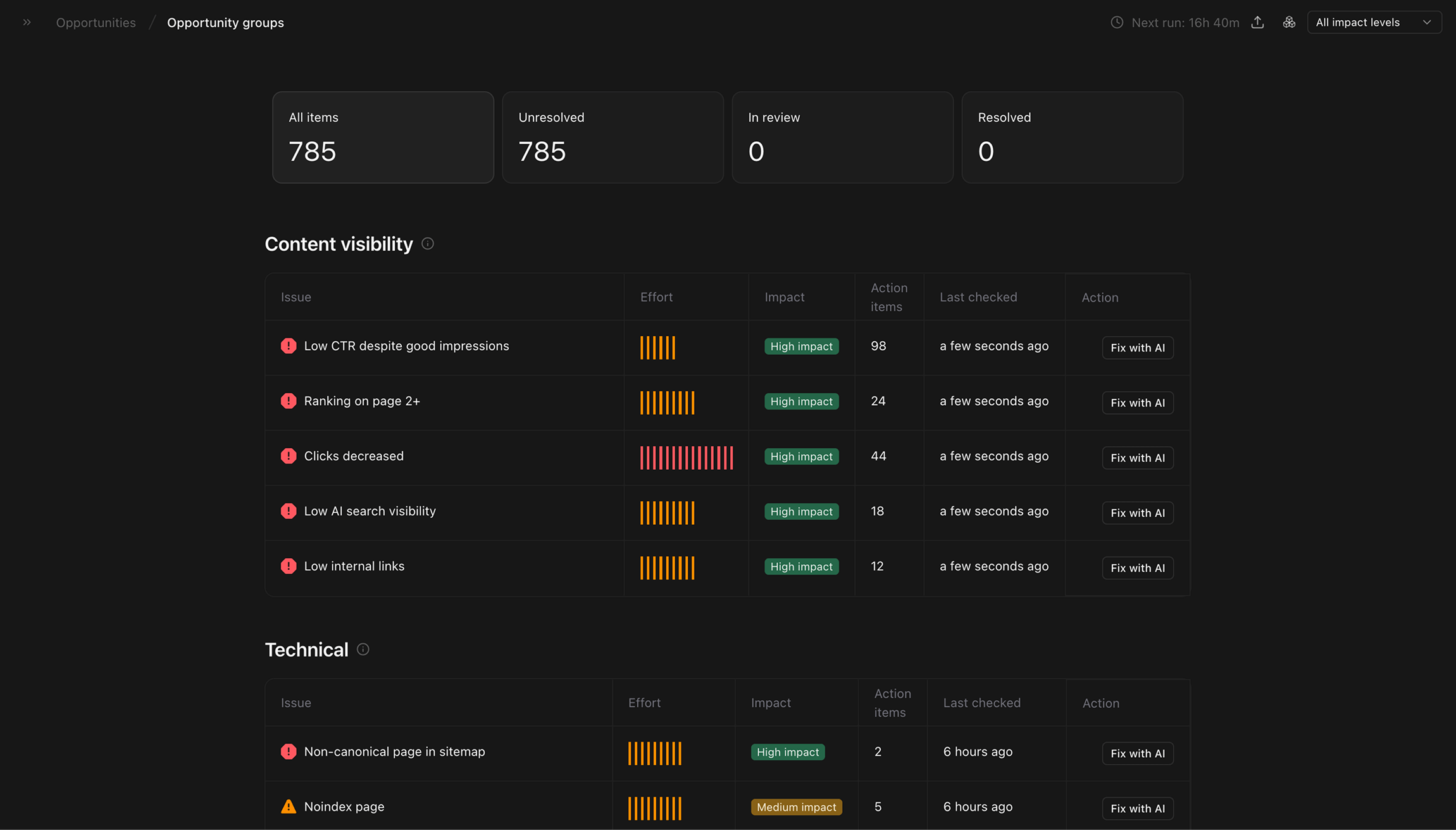This screenshot has height=830, width=1456.
Task: Click orange warning triangle for Noindex page
Action: pos(289,807)
